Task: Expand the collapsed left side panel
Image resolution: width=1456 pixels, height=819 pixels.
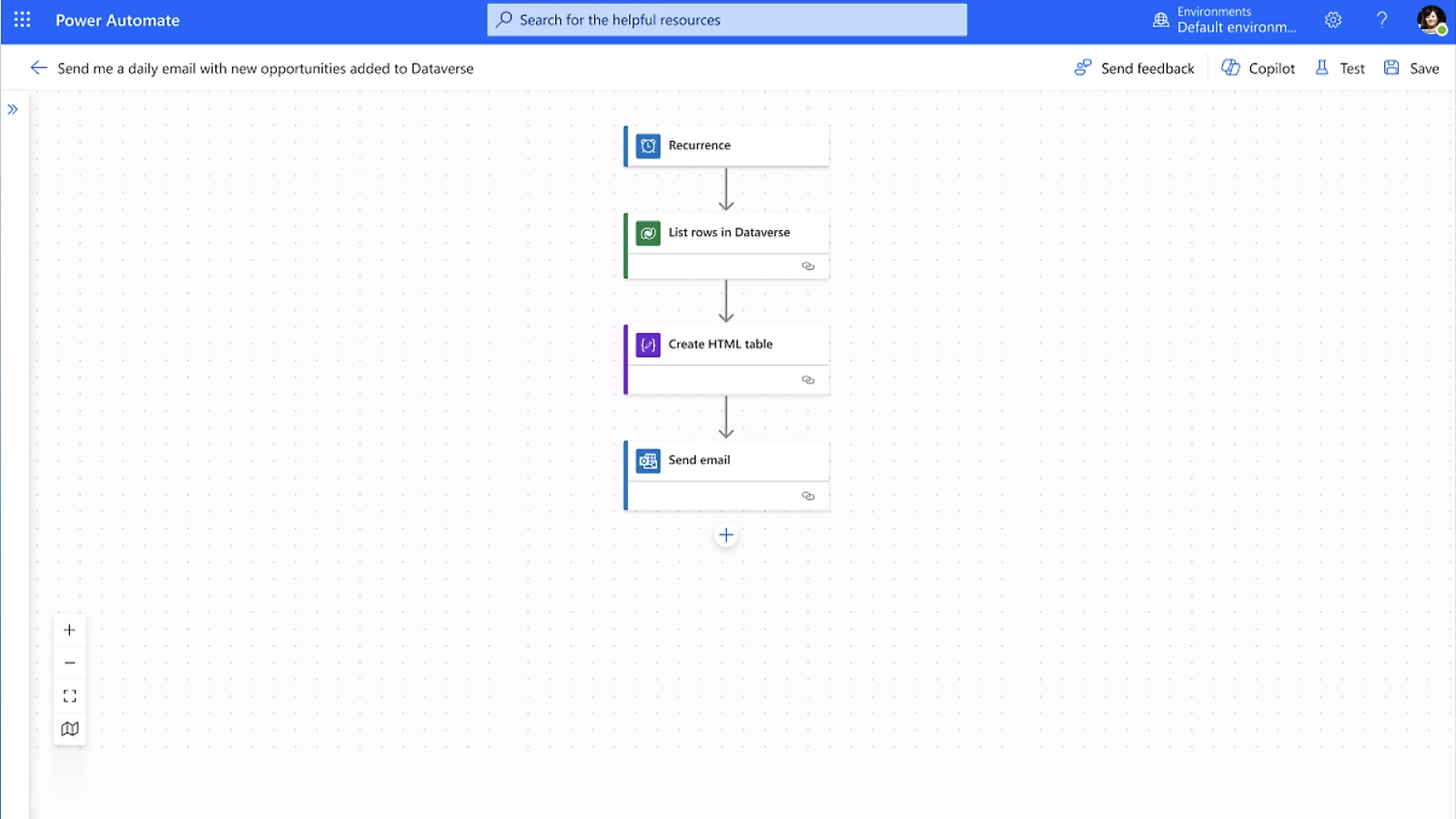Action: (13, 109)
